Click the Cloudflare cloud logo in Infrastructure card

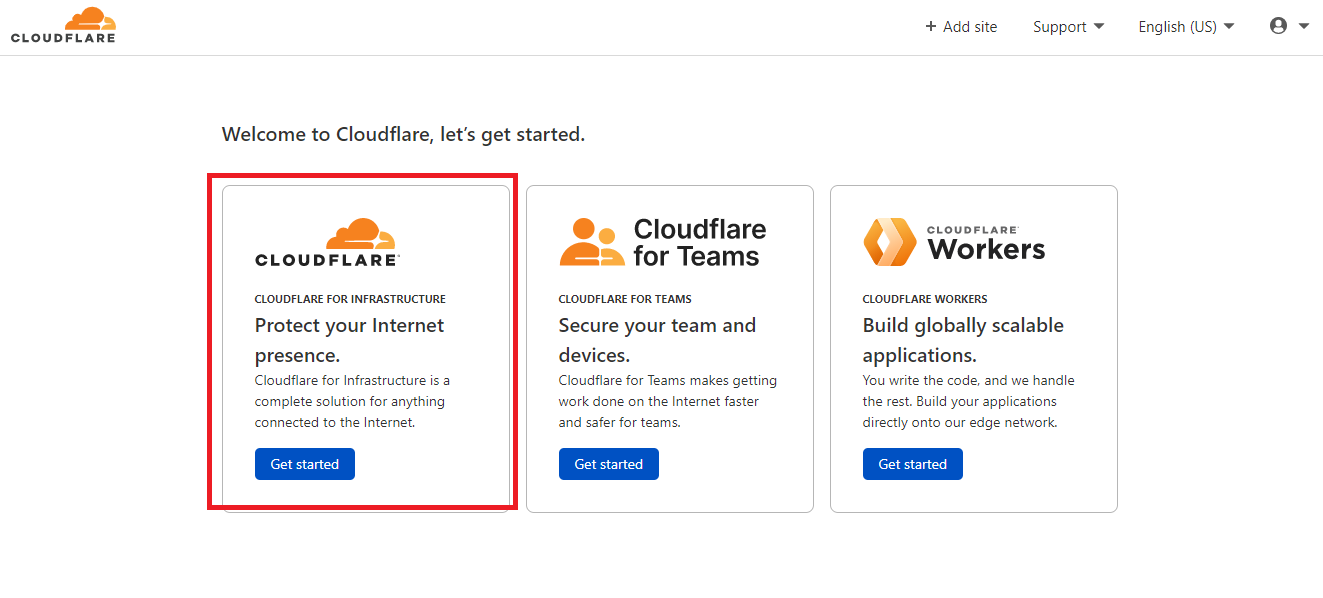coord(328,243)
